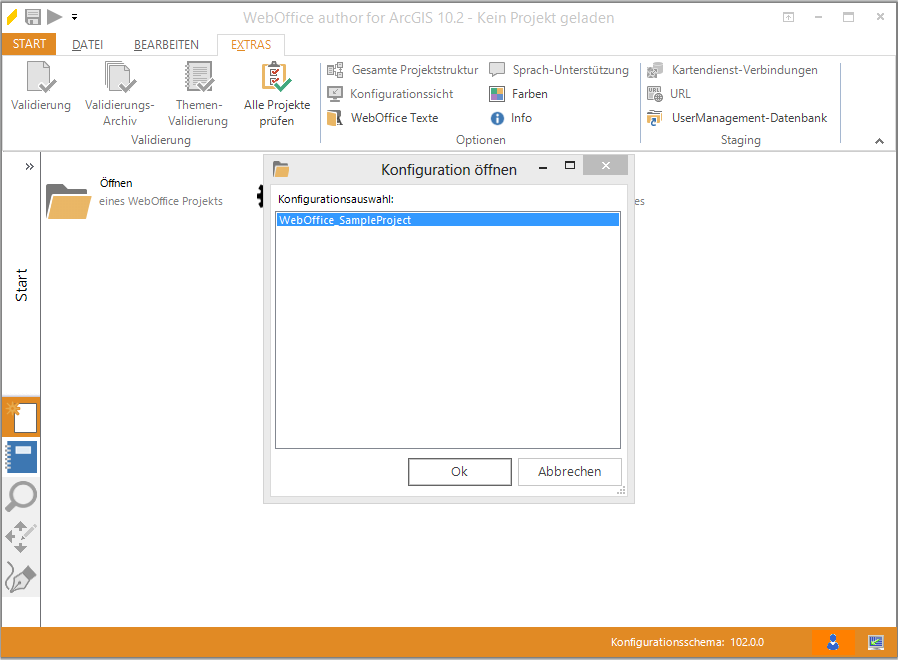Open the BEARBEITEN ribbon tab
Image resolution: width=898 pixels, height=660 pixels.
166,45
